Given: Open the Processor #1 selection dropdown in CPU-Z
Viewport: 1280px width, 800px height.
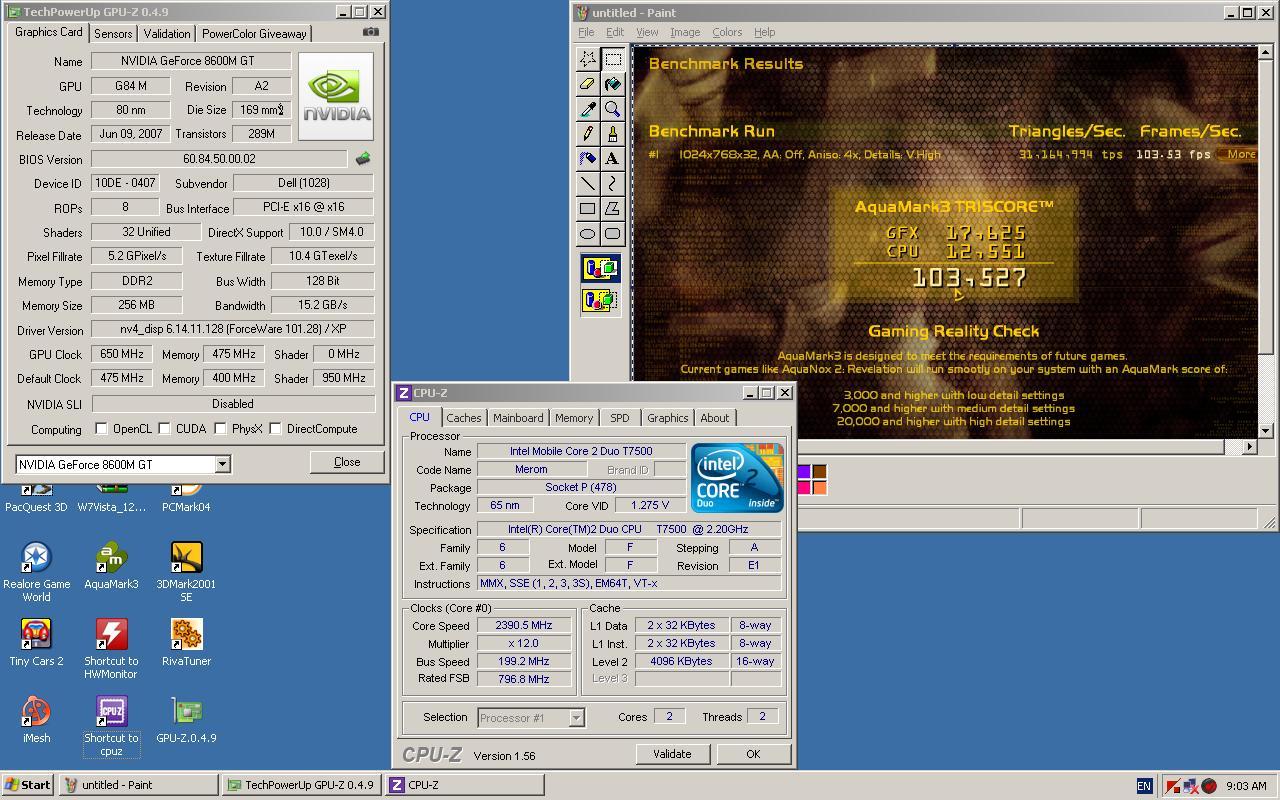Looking at the screenshot, I should (576, 717).
